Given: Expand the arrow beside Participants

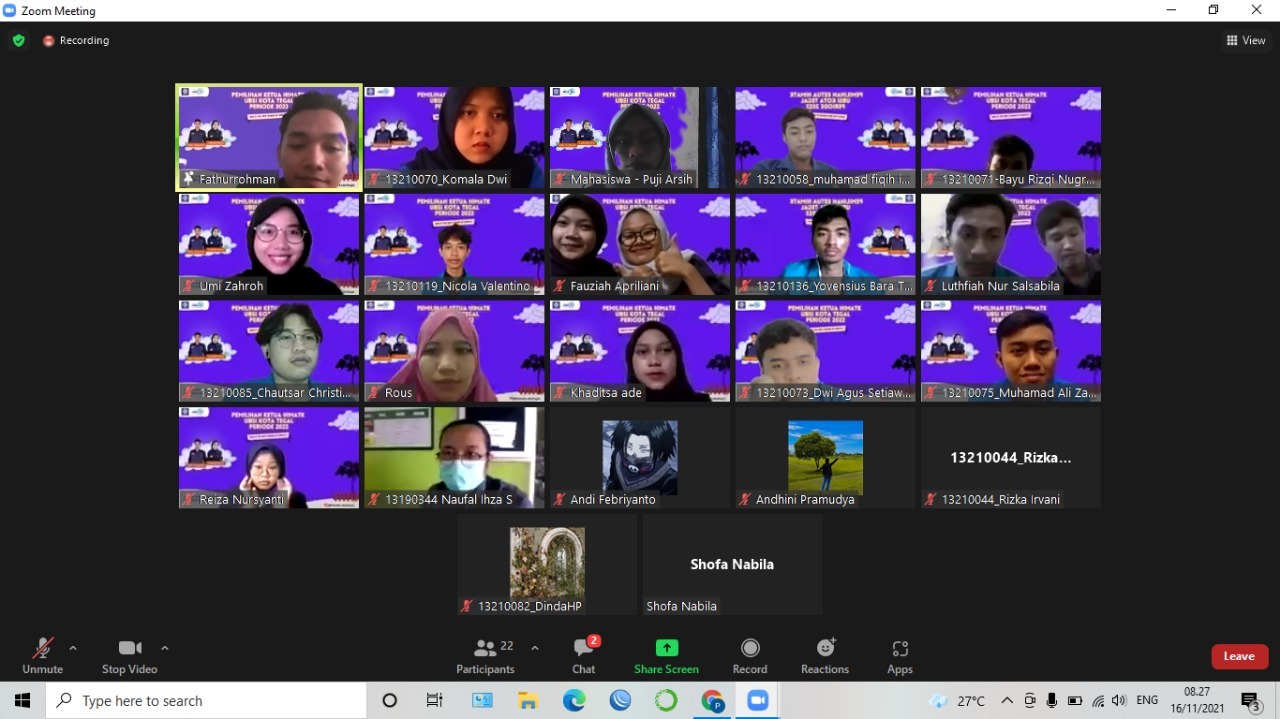Looking at the screenshot, I should point(535,648).
